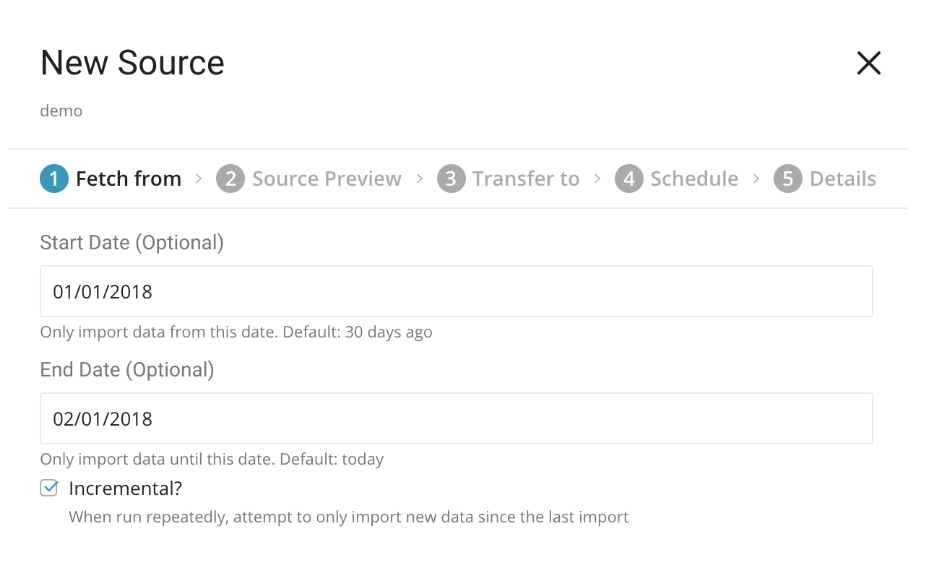The height and width of the screenshot is (570, 932).
Task: Uncheck the Incremental checkbox
Action: click(49, 489)
